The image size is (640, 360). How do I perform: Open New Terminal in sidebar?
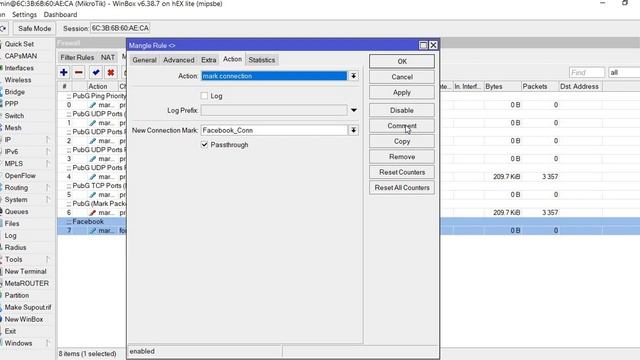(x=25, y=271)
